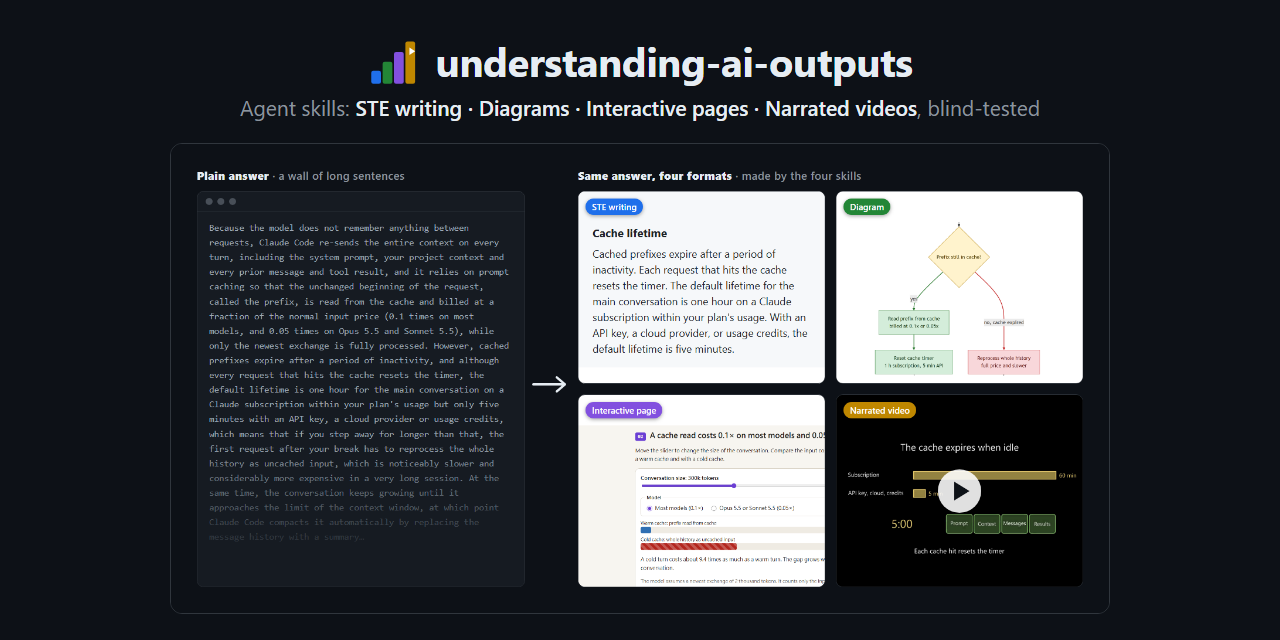Click the "Results" block in the video

(x=1042, y=523)
